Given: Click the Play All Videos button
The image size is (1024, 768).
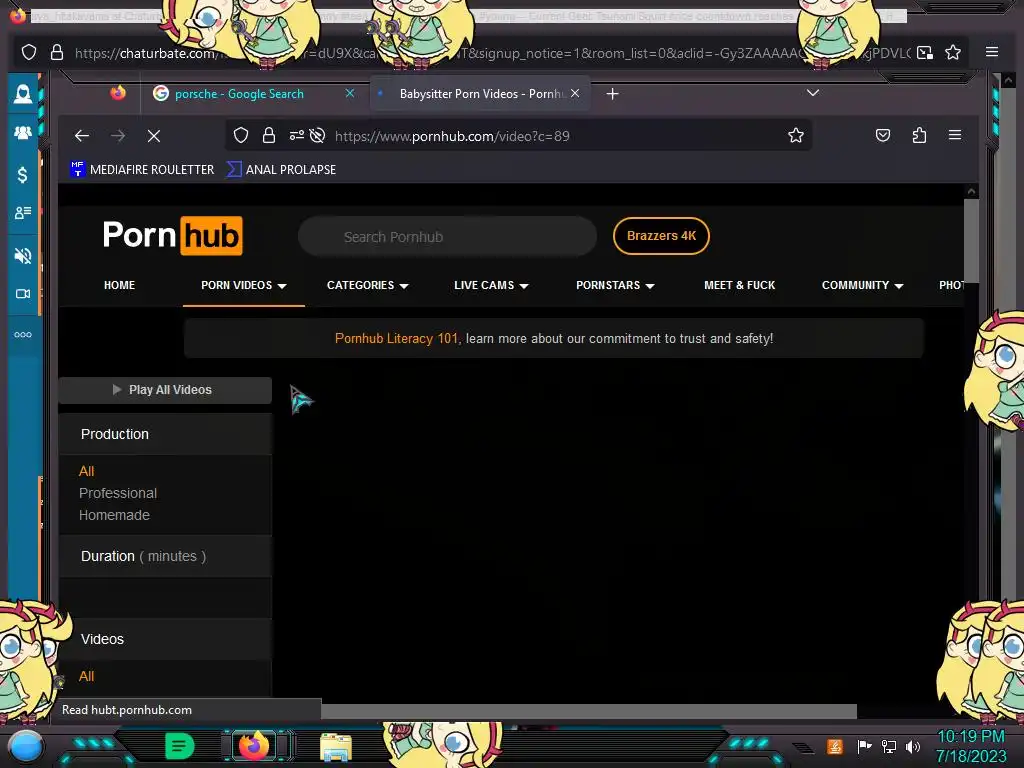Looking at the screenshot, I should pyautogui.click(x=165, y=390).
